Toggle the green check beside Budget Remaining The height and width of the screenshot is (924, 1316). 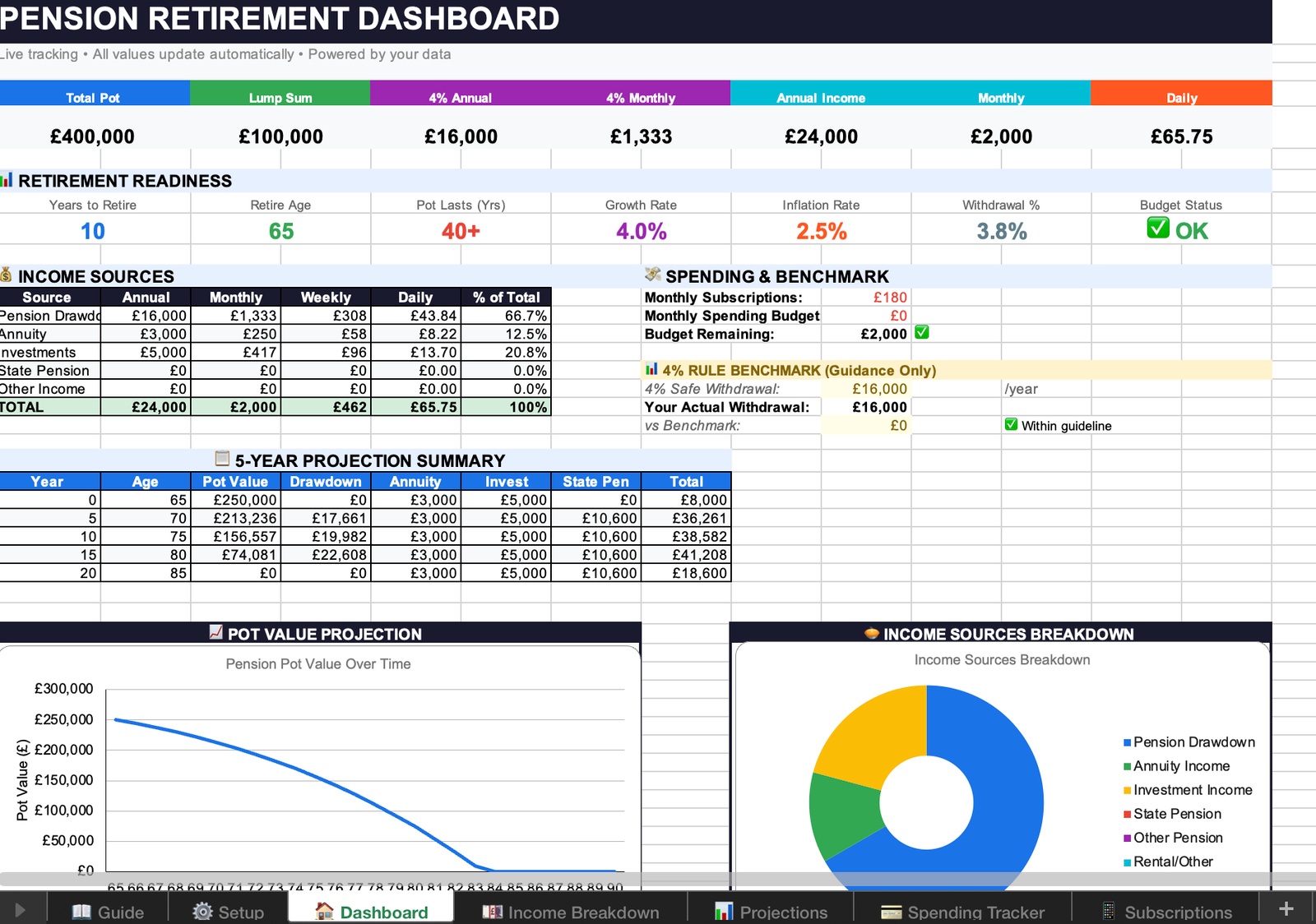click(923, 334)
